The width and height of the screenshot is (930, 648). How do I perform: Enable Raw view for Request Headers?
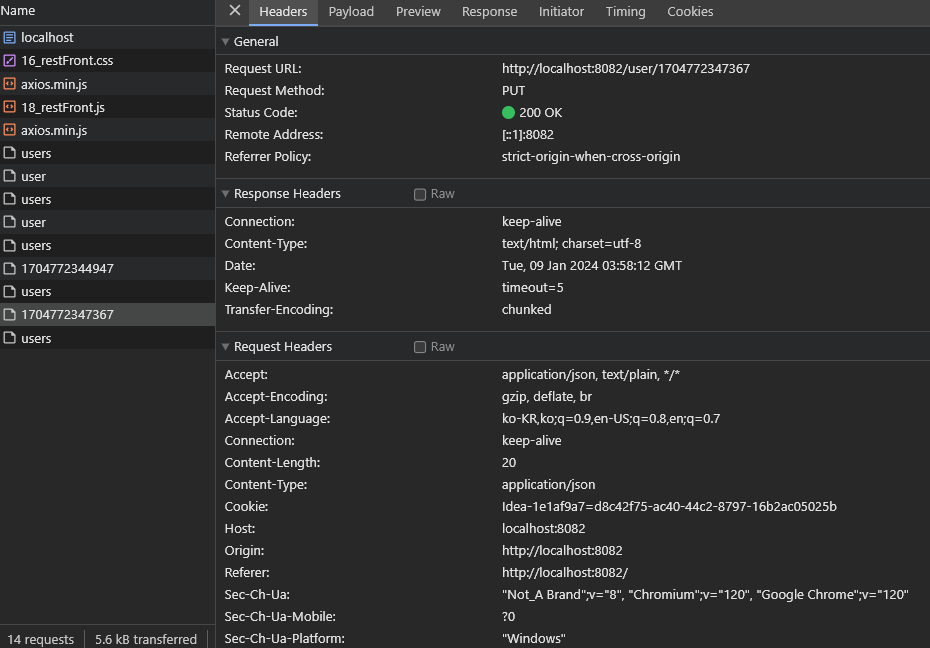pyautogui.click(x=420, y=347)
